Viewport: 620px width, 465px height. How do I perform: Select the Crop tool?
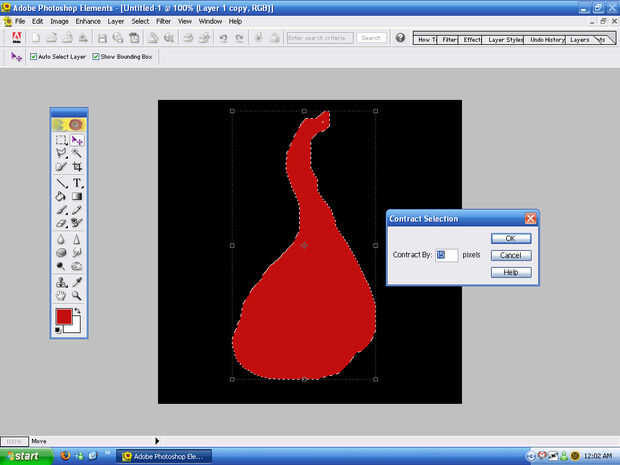point(76,168)
